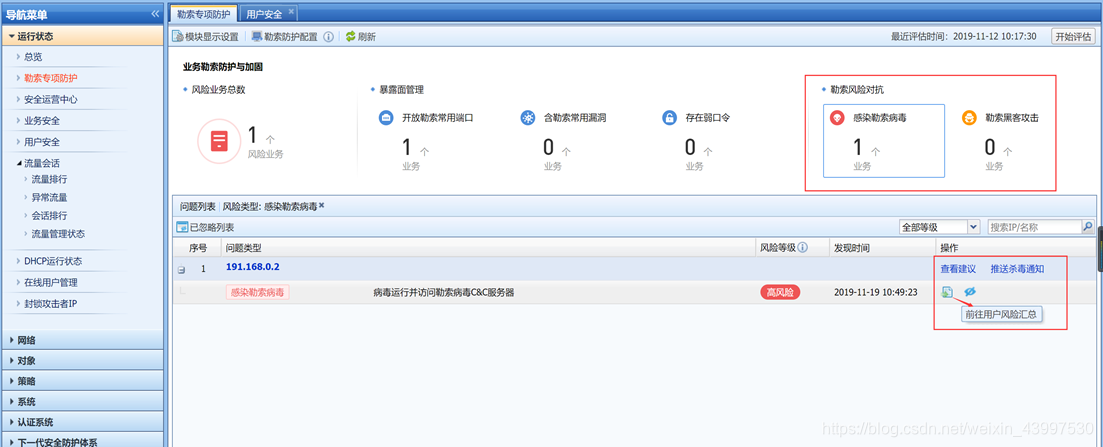Screen dimensions: 1103x447
Task: Click the info icon next to 风险等级
Action: [803, 247]
